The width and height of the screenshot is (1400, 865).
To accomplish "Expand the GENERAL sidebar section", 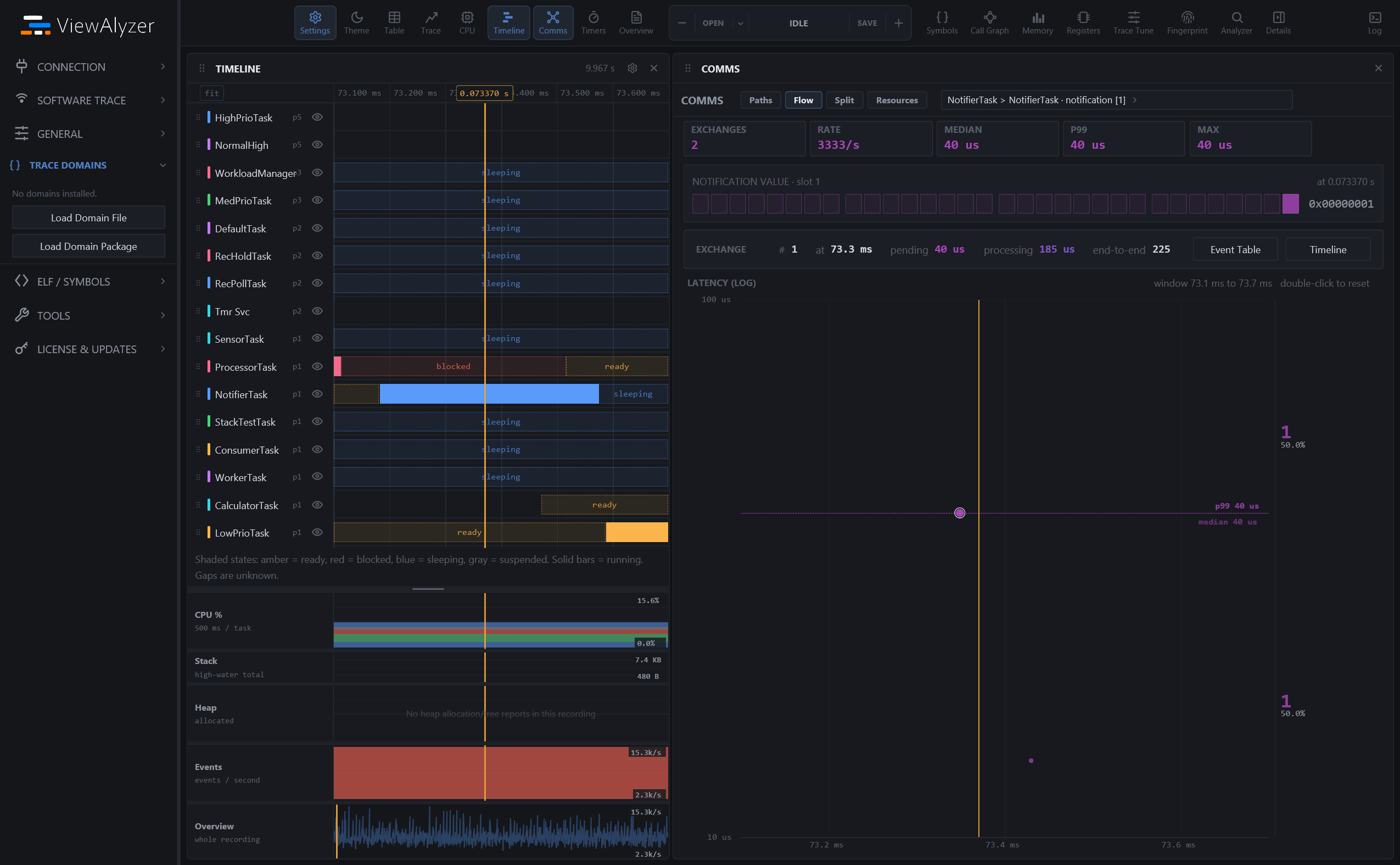I will click(88, 134).
